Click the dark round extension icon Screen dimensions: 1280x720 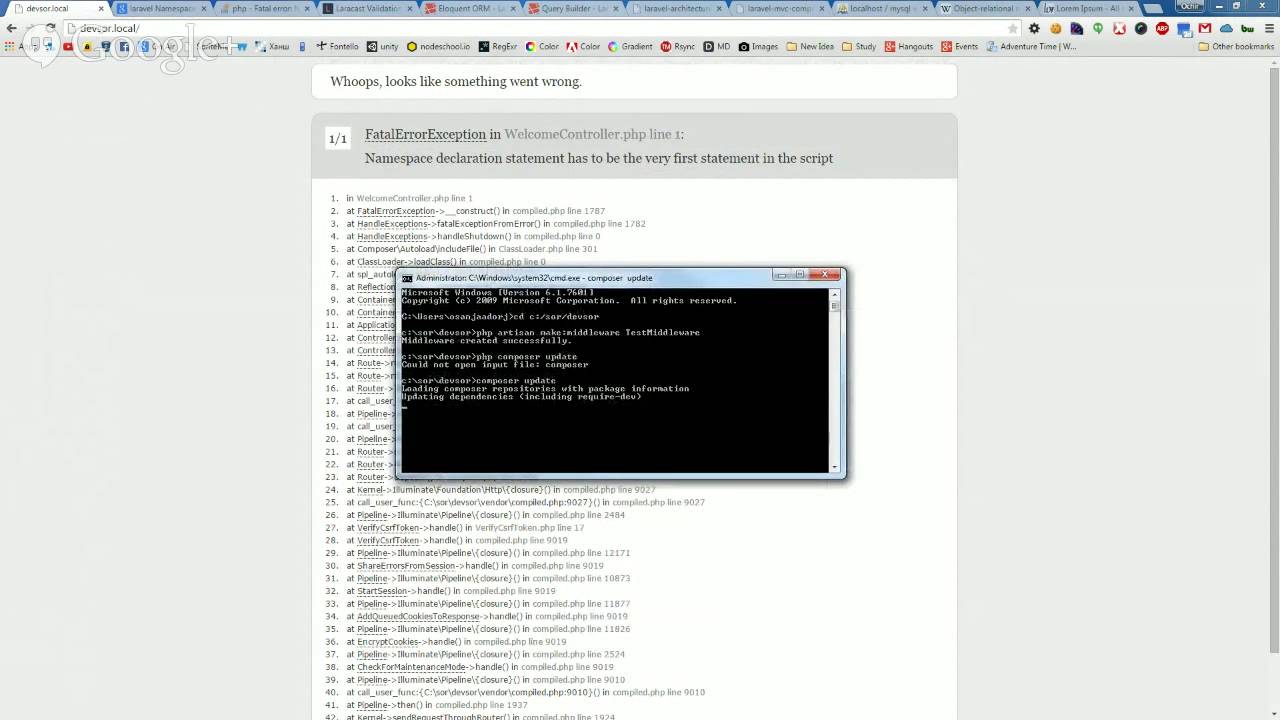coord(1141,28)
